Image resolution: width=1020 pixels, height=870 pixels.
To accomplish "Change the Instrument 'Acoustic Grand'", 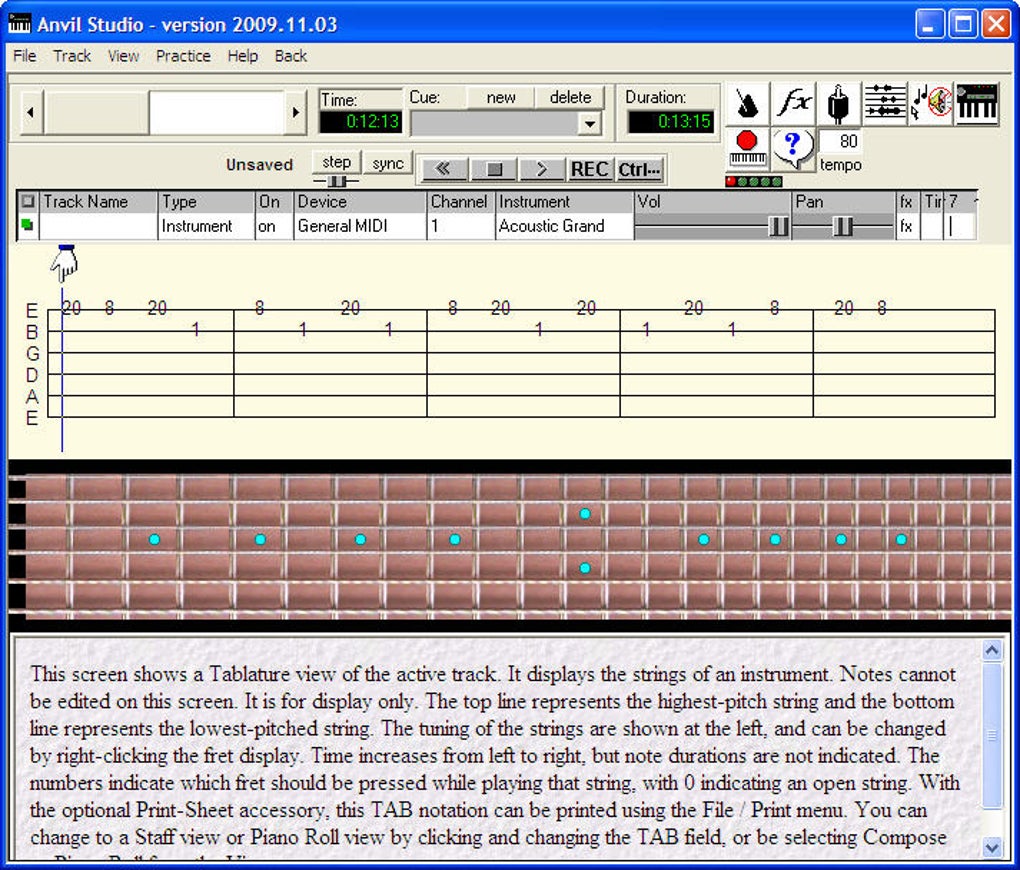I will pyautogui.click(x=563, y=226).
